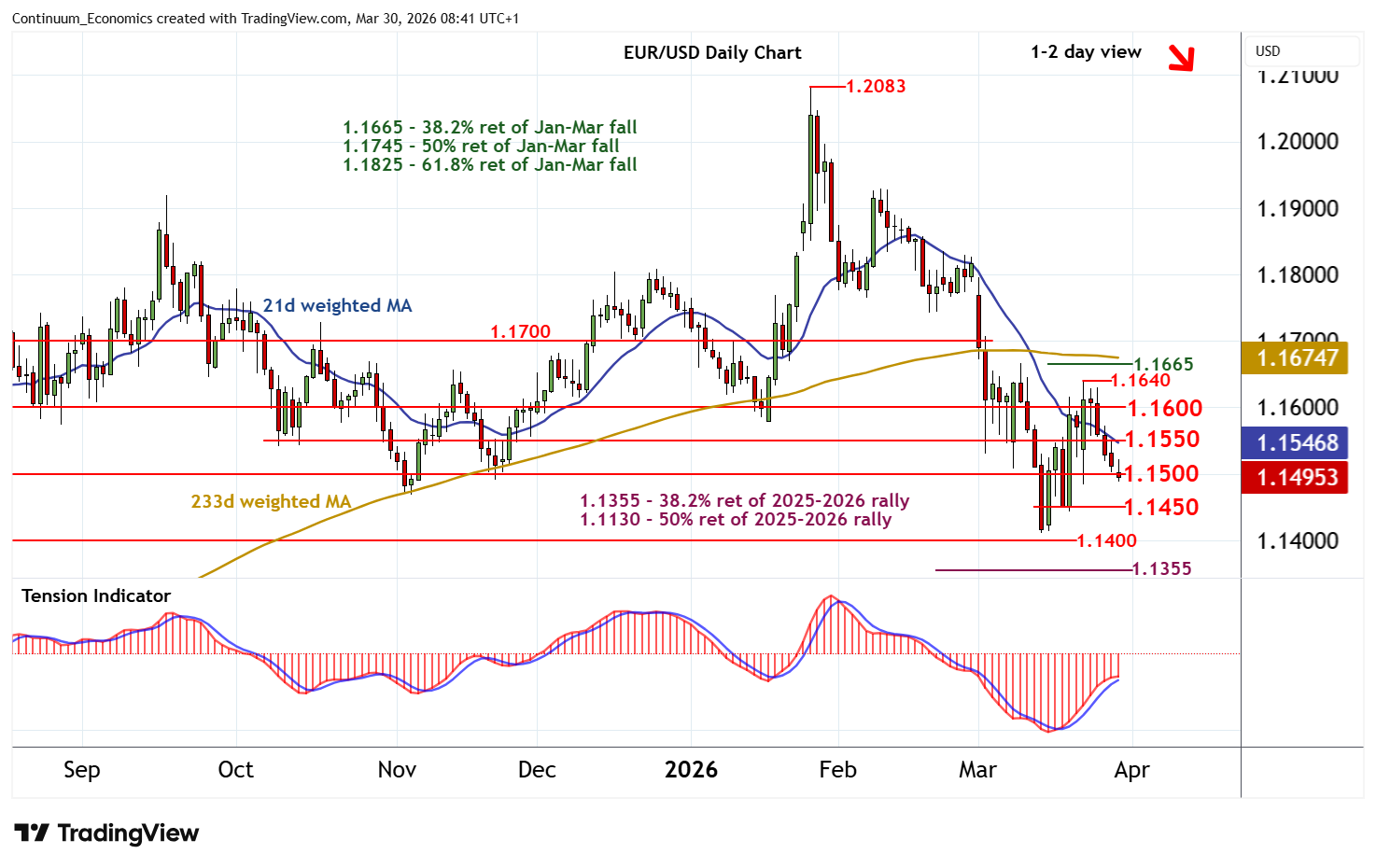Click the 1.1665 38.2% retracement text

pos(489,127)
